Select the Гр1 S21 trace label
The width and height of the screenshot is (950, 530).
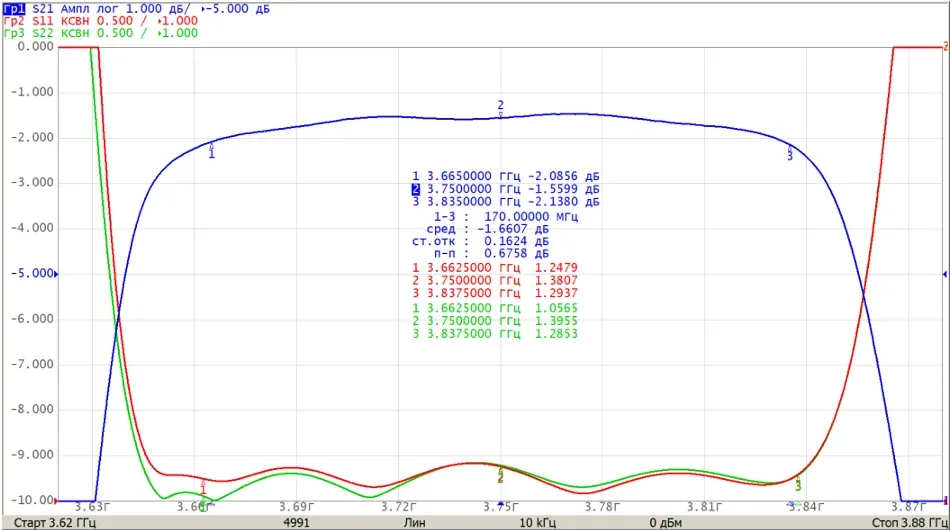click(30, 9)
